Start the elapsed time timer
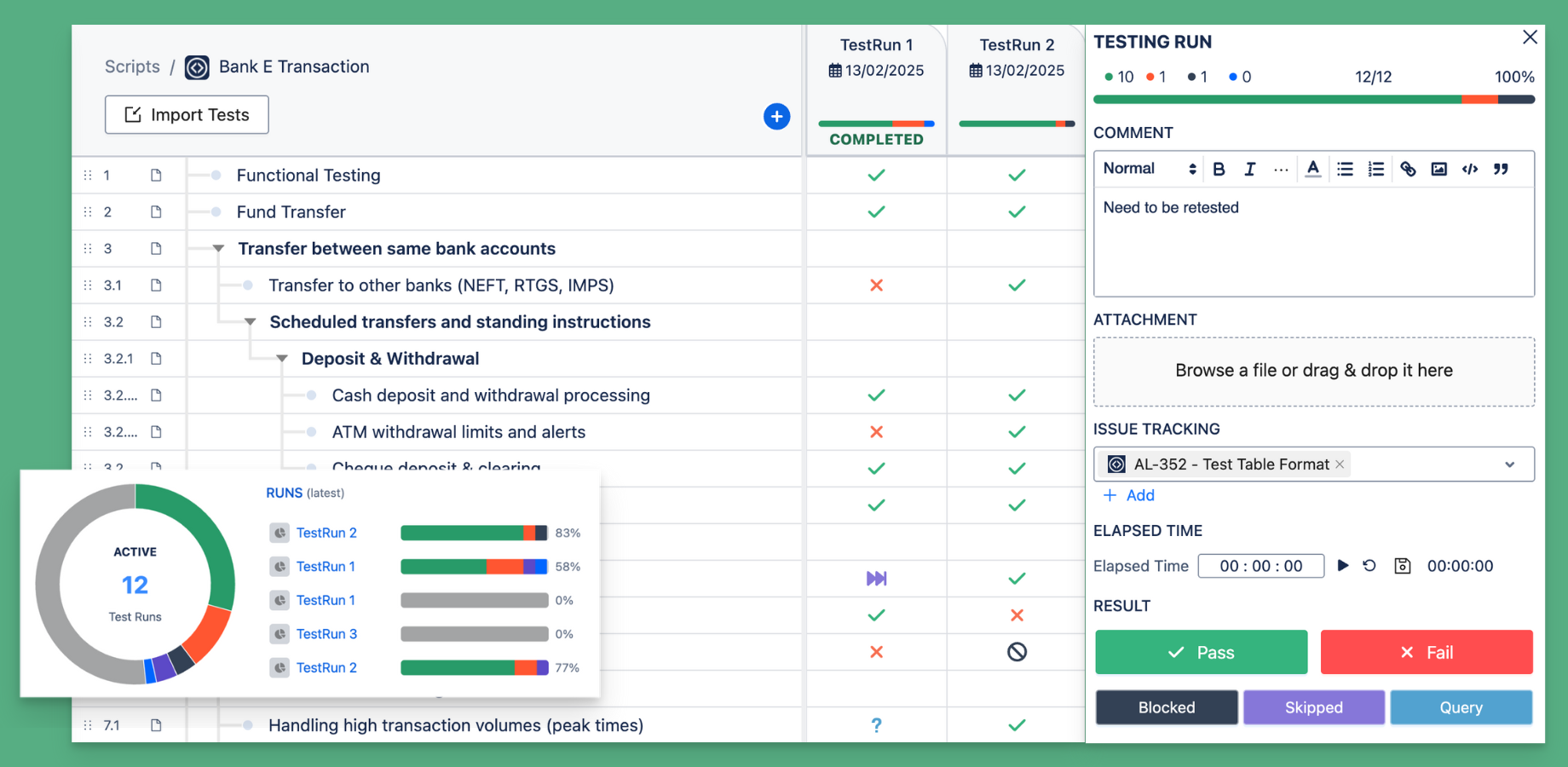The width and height of the screenshot is (1568, 767). click(x=1344, y=565)
